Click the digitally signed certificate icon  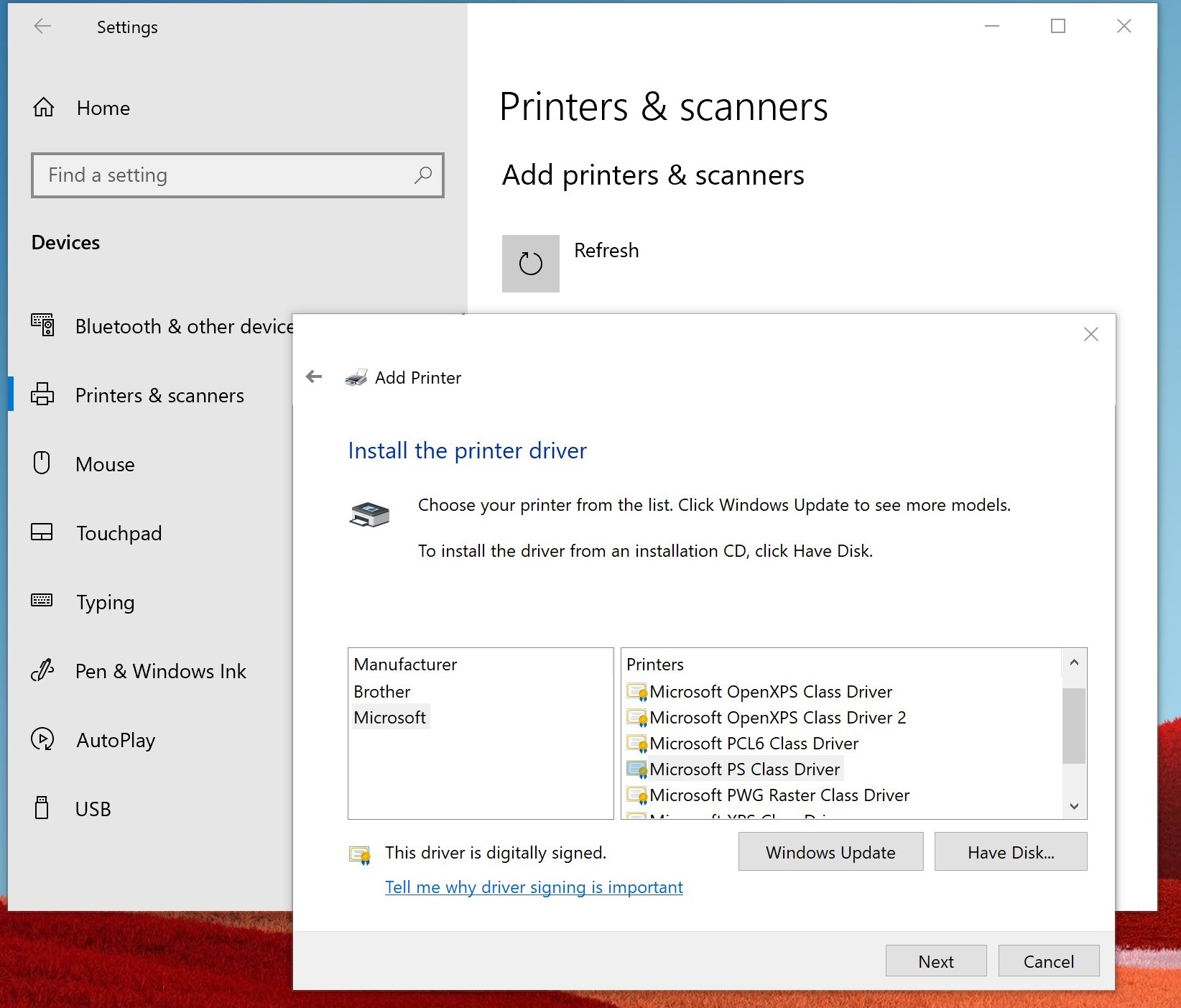pyautogui.click(x=360, y=855)
